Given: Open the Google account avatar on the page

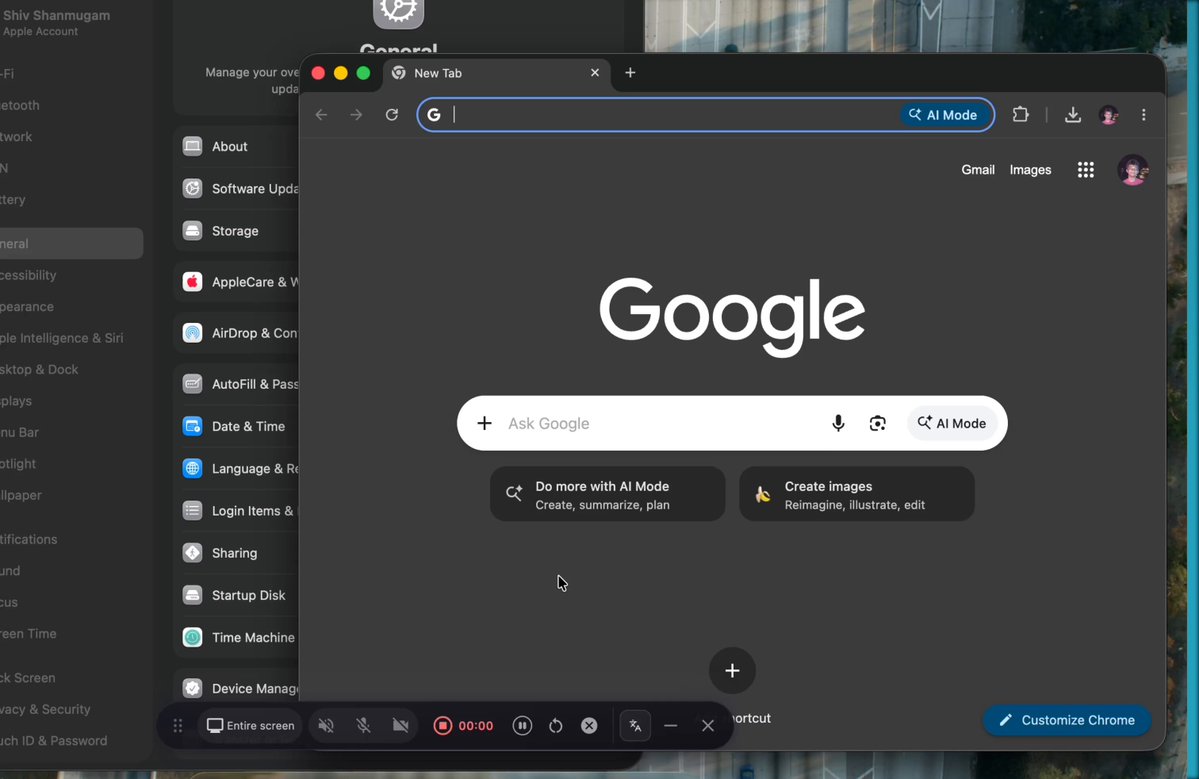Looking at the screenshot, I should click(x=1132, y=170).
